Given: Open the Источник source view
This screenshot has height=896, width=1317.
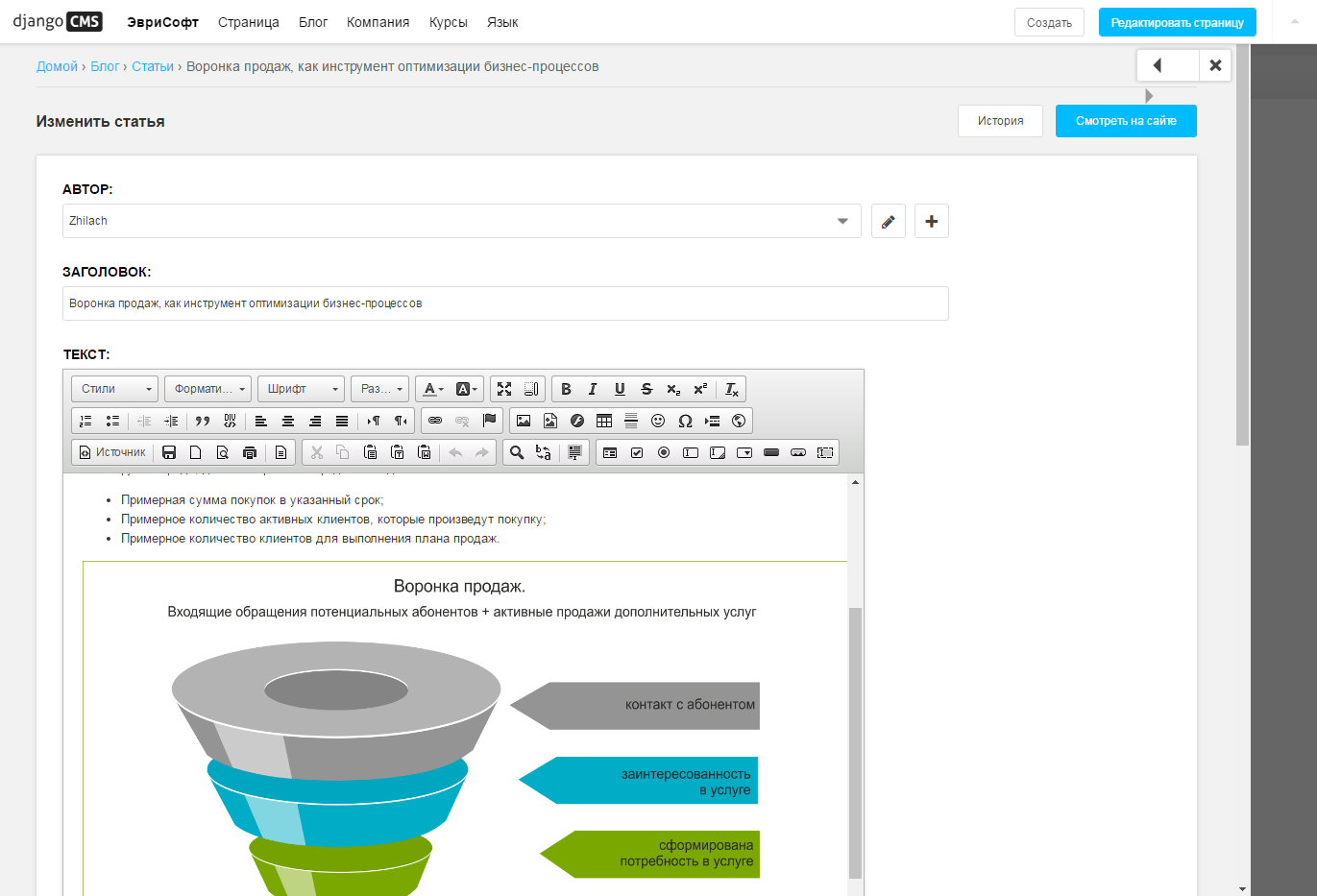Looking at the screenshot, I should [x=113, y=452].
